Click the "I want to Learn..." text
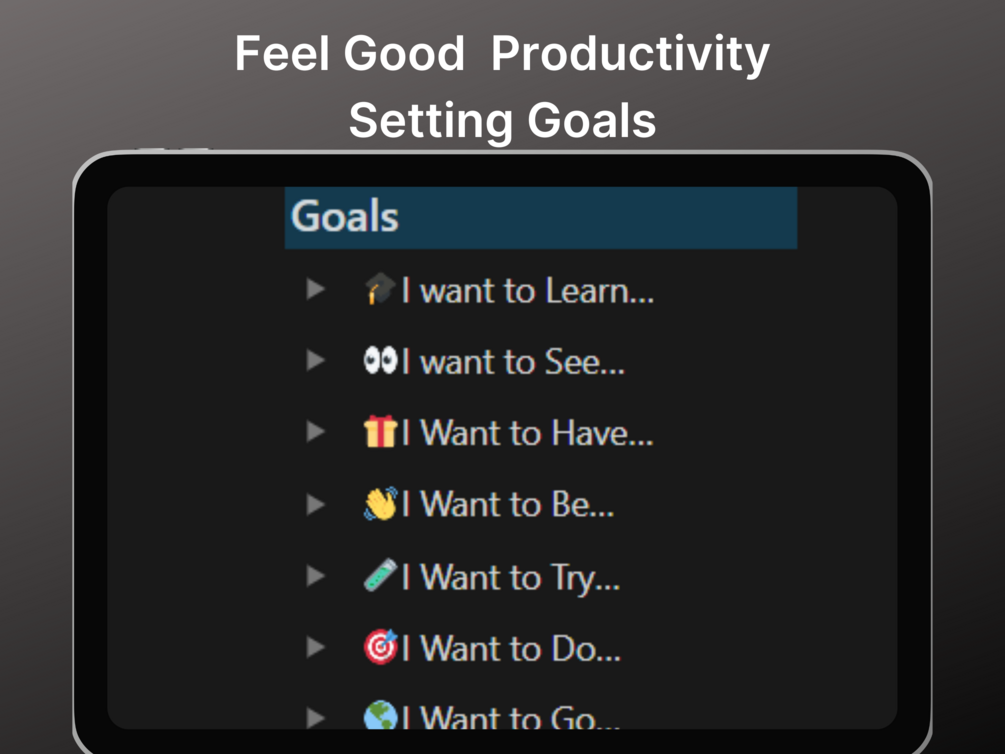The width and height of the screenshot is (1005, 754). (x=528, y=291)
